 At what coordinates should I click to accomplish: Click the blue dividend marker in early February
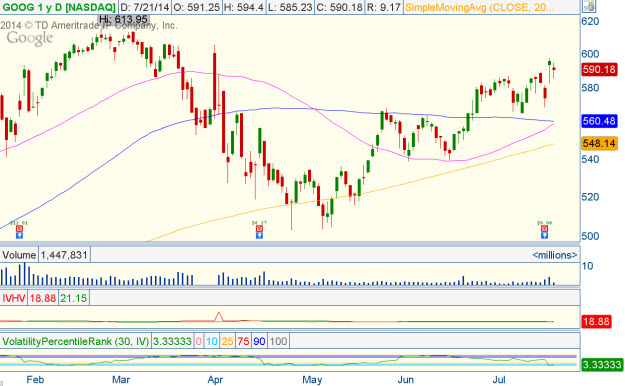point(19,235)
